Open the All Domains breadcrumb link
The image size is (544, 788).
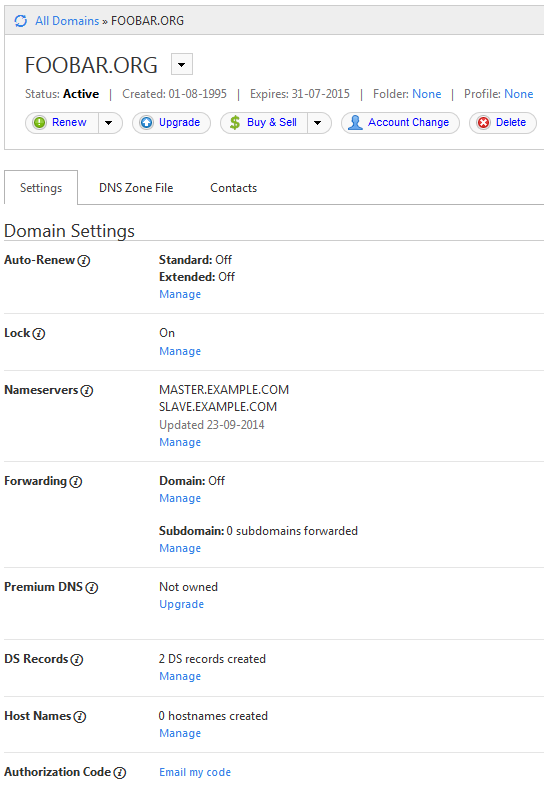[67, 21]
